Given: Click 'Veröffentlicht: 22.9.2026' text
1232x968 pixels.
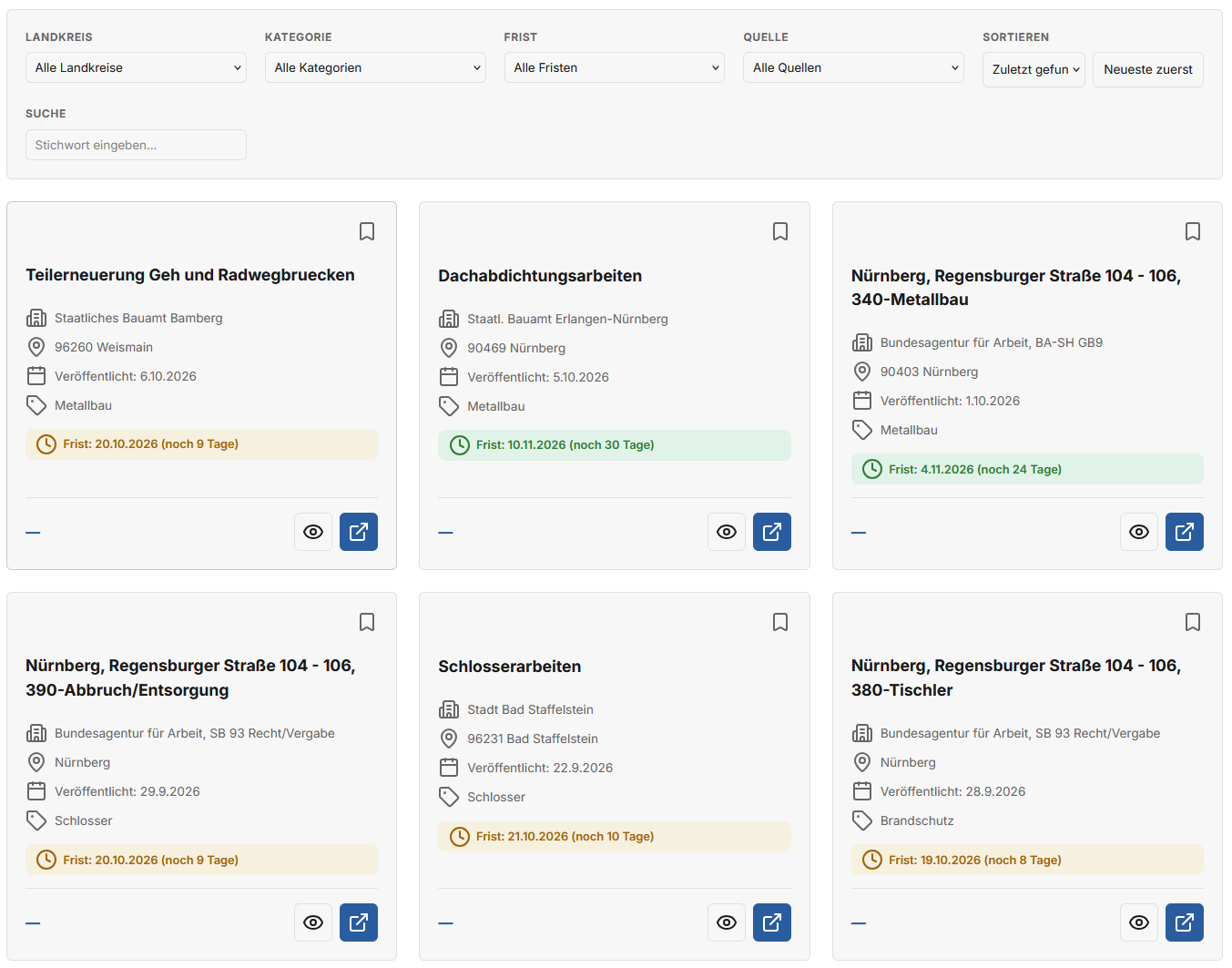Looking at the screenshot, I should pos(540,768).
